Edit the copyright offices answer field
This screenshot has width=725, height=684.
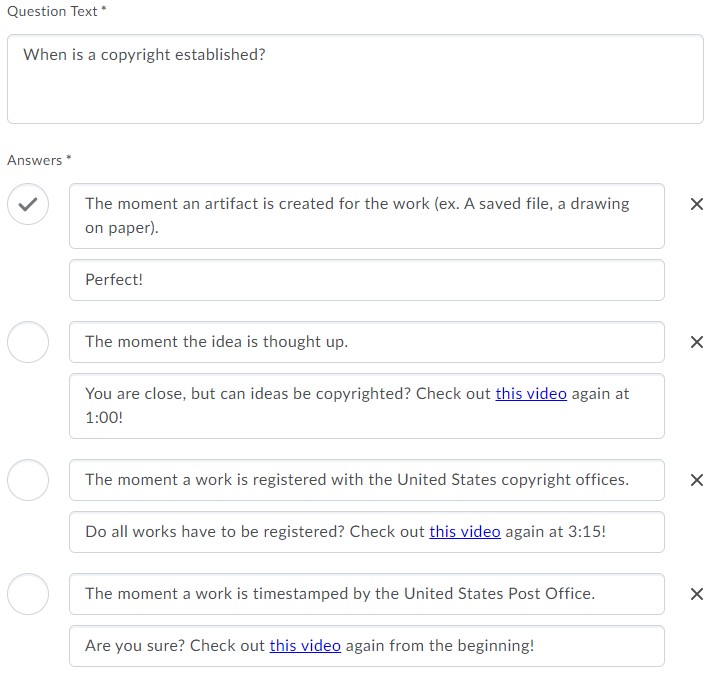click(367, 480)
